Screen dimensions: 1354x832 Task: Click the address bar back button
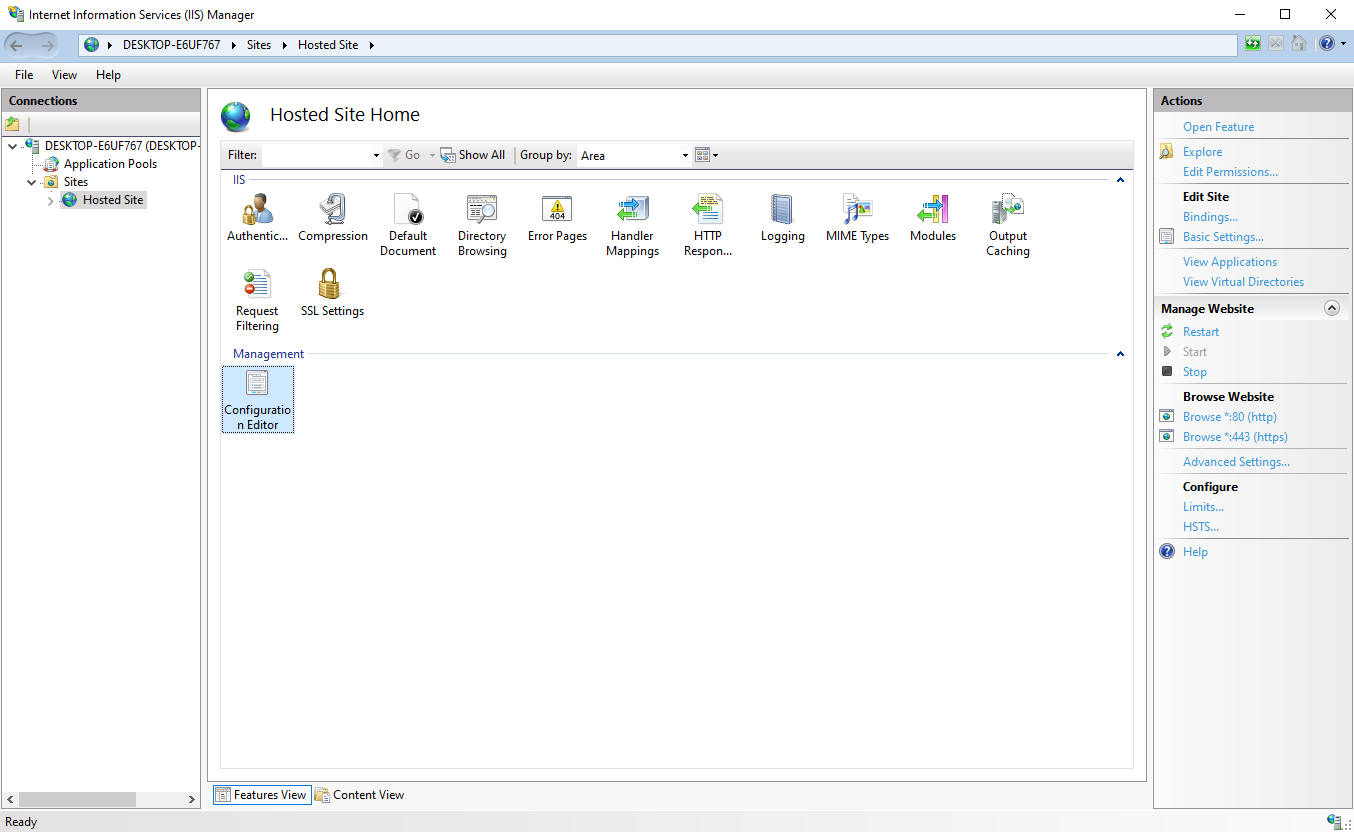[x=17, y=44]
